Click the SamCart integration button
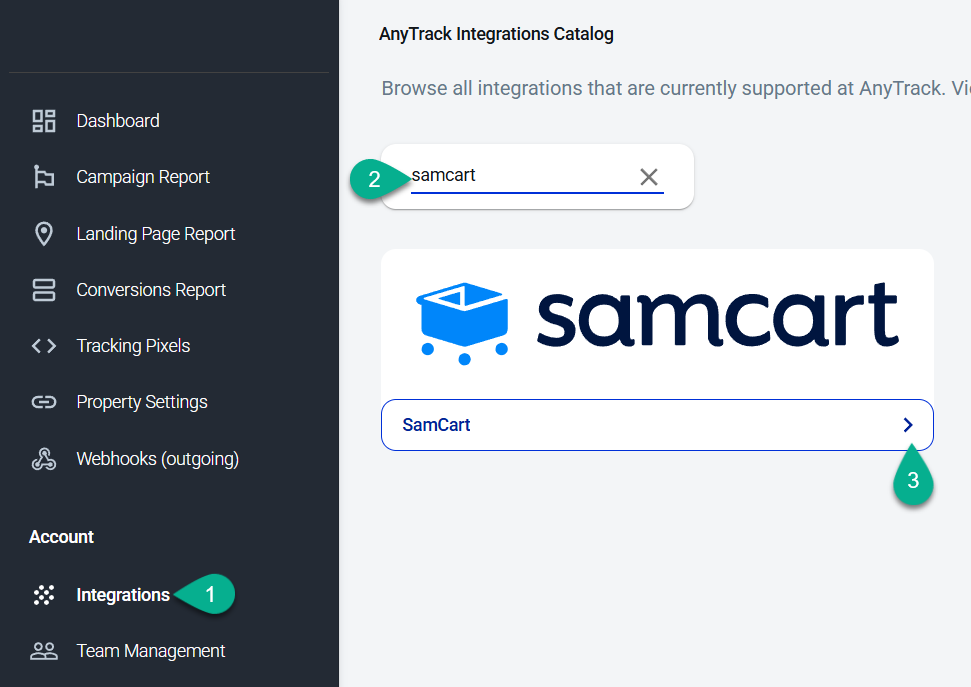 657,425
